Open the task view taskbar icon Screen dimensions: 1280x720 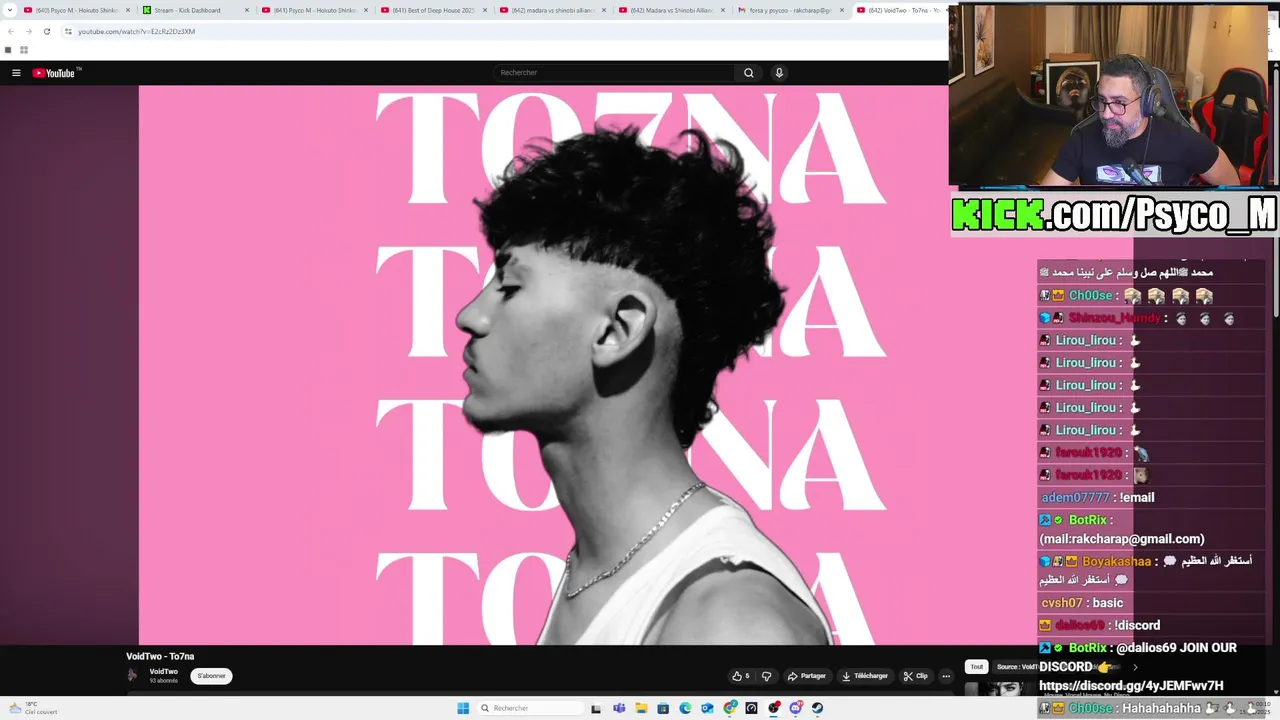596,708
